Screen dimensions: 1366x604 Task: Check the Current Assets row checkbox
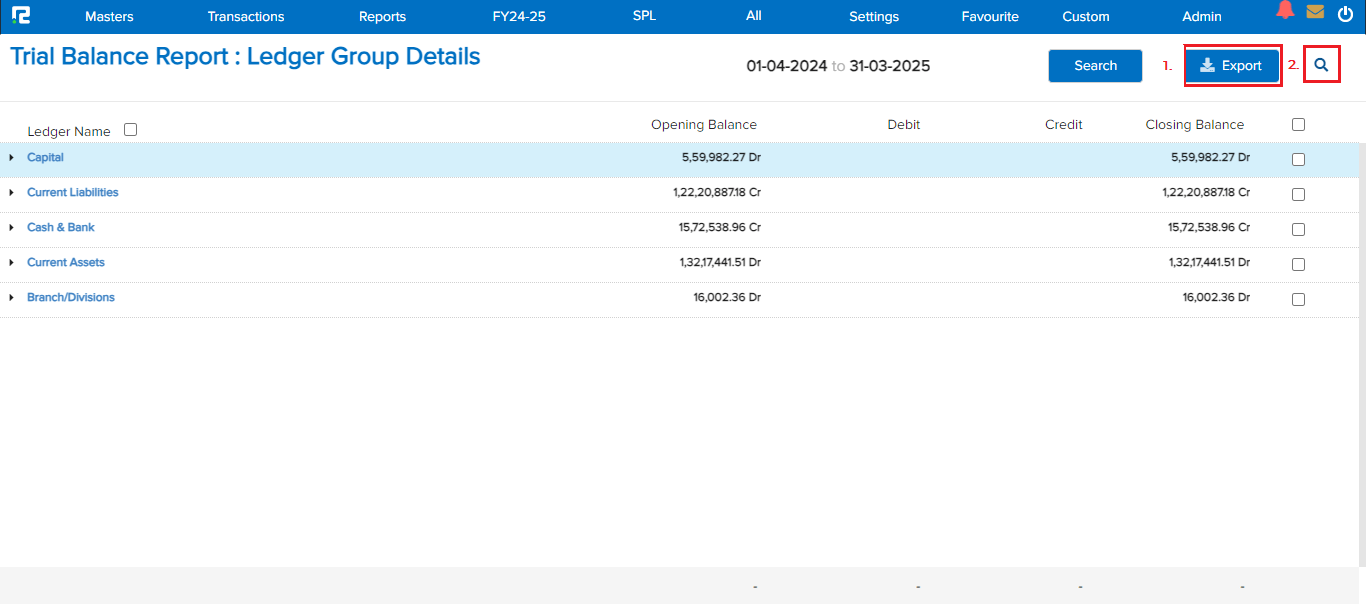click(x=1298, y=264)
